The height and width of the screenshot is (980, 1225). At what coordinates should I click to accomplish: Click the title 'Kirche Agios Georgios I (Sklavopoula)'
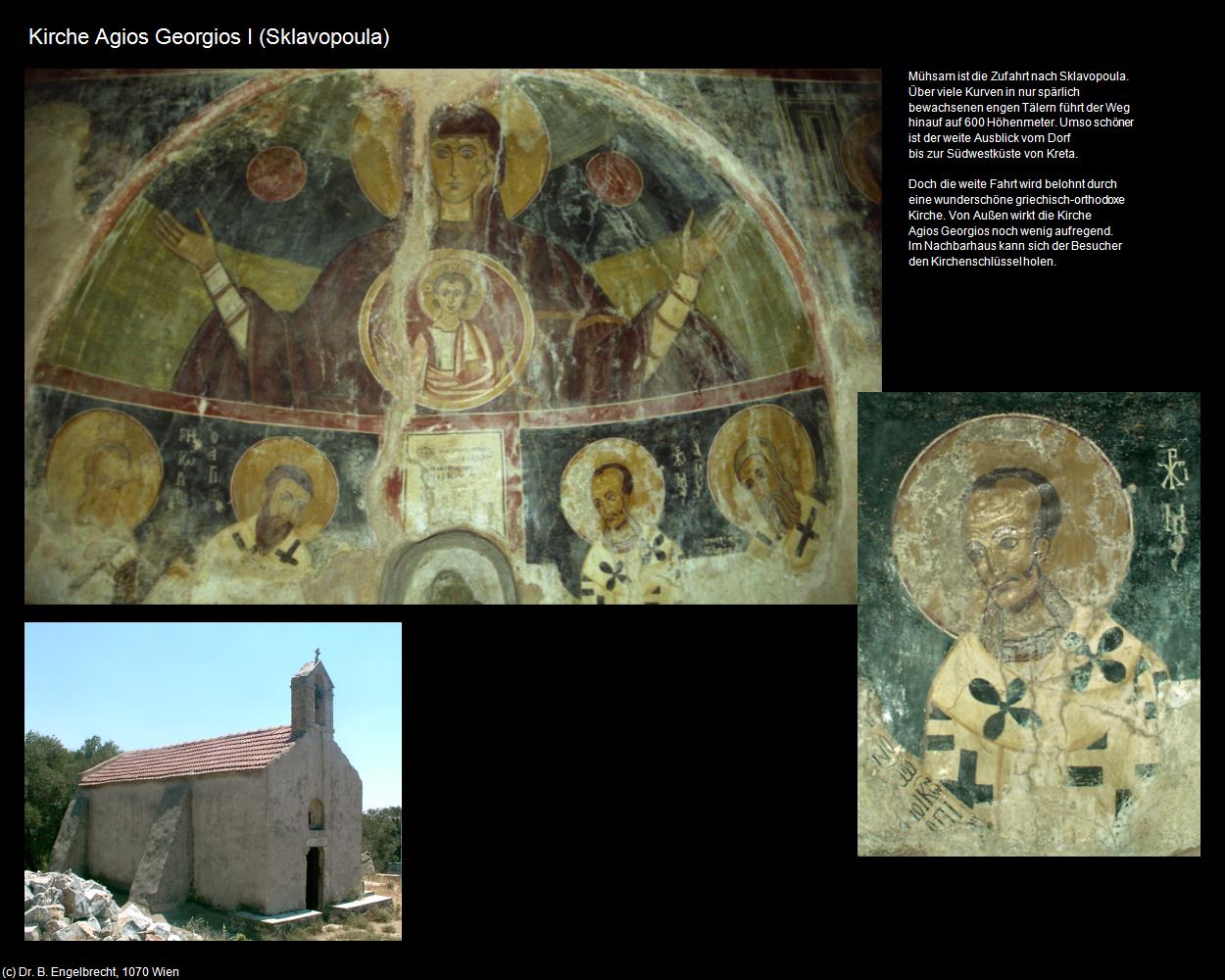tap(209, 37)
